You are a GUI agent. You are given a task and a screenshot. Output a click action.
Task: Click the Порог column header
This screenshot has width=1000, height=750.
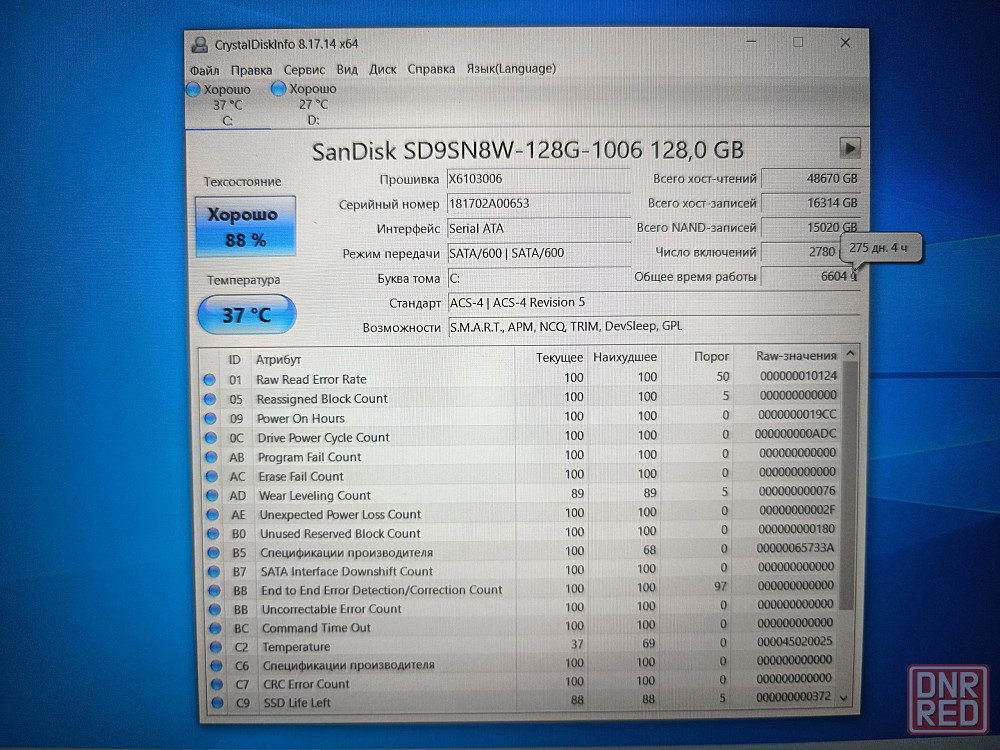pos(711,357)
